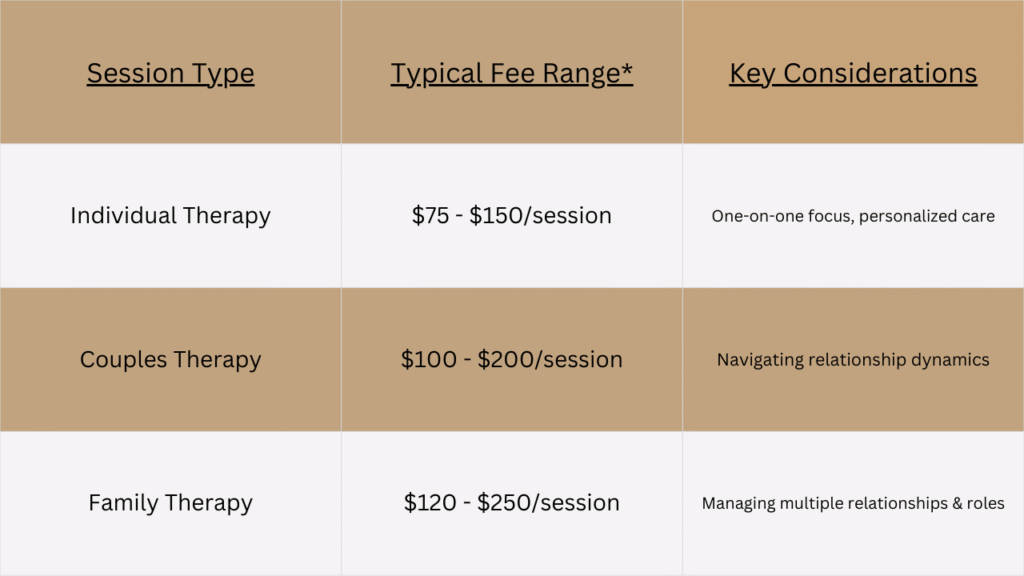Click the $120 - $250/session fee cell
The width and height of the screenshot is (1024, 576).
[x=511, y=503]
